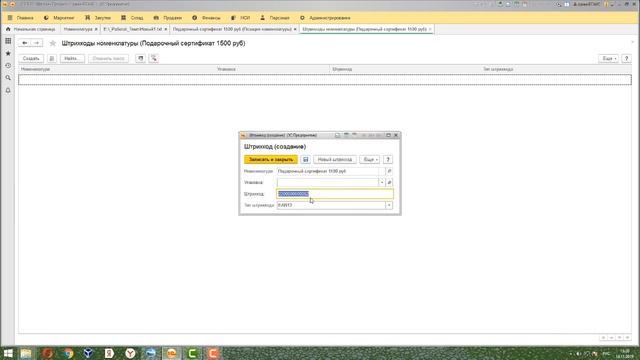Open the Упаковка item via its open icon
The image size is (640, 360).
389,182
